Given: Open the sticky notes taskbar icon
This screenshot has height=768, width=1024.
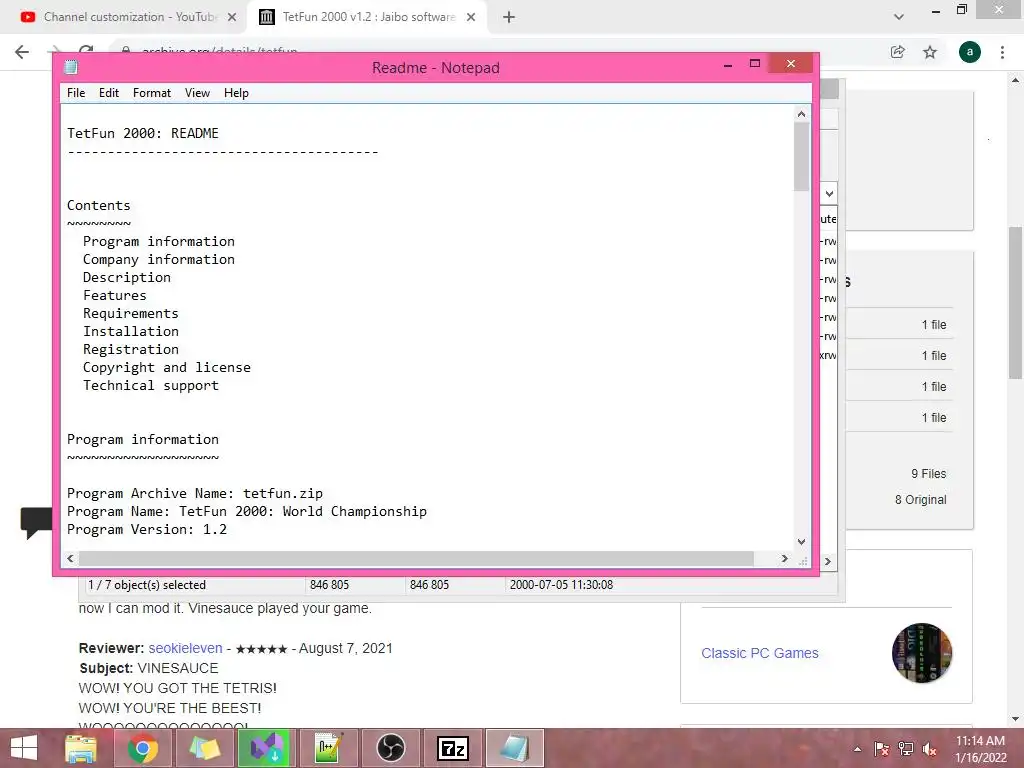Looking at the screenshot, I should tap(204, 748).
